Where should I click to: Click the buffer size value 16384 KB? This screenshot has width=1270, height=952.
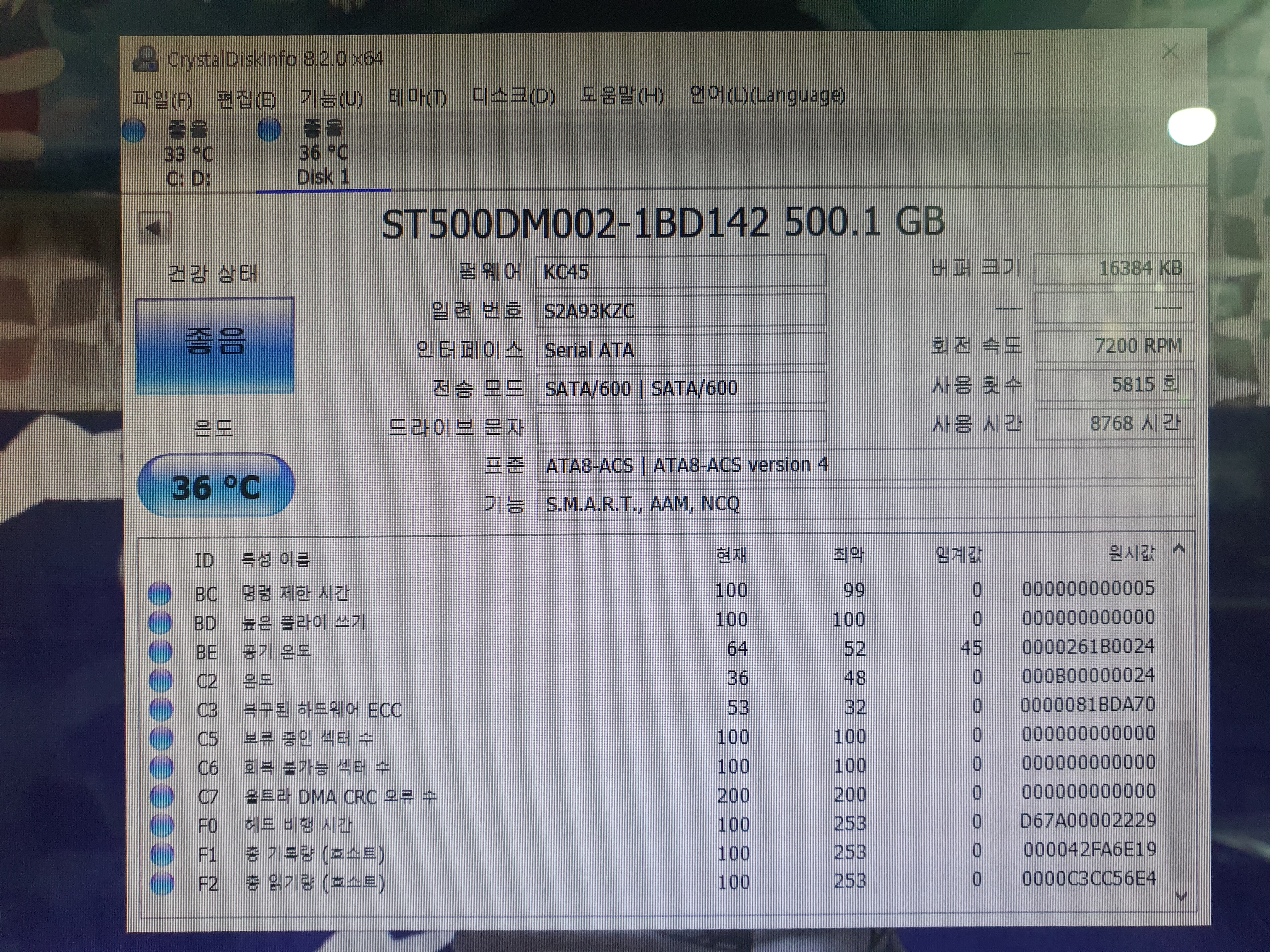click(x=1114, y=269)
